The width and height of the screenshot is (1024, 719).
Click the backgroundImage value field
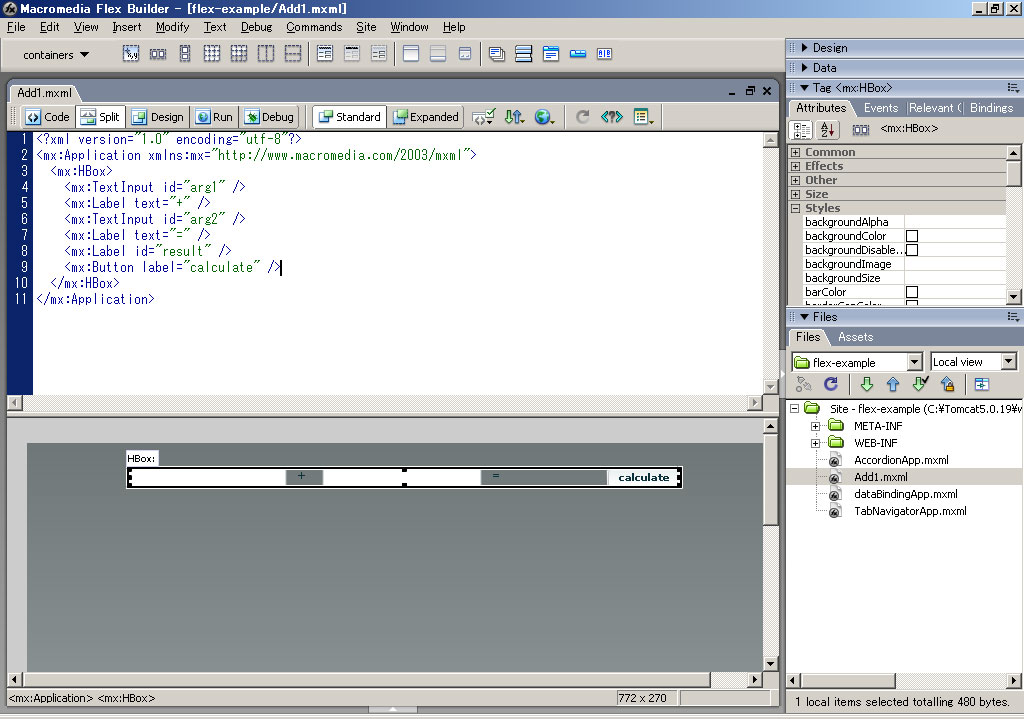[955, 264]
